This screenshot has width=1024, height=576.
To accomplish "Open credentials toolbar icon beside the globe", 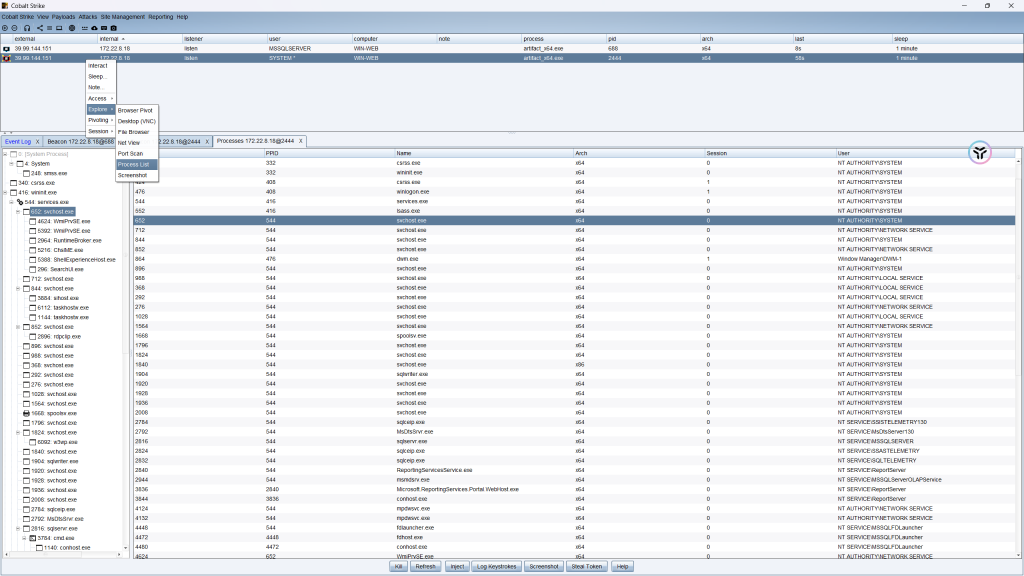I will click(x=85, y=28).
